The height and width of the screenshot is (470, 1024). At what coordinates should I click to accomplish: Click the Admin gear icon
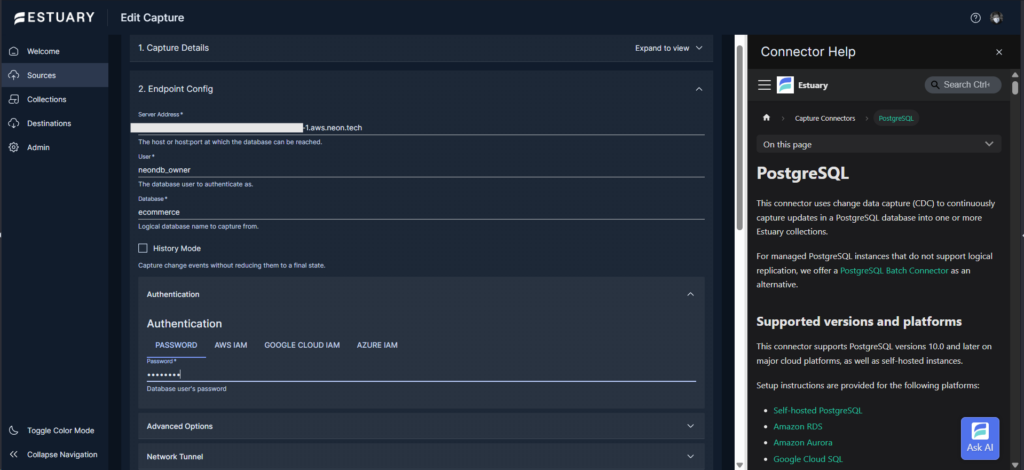(14, 148)
